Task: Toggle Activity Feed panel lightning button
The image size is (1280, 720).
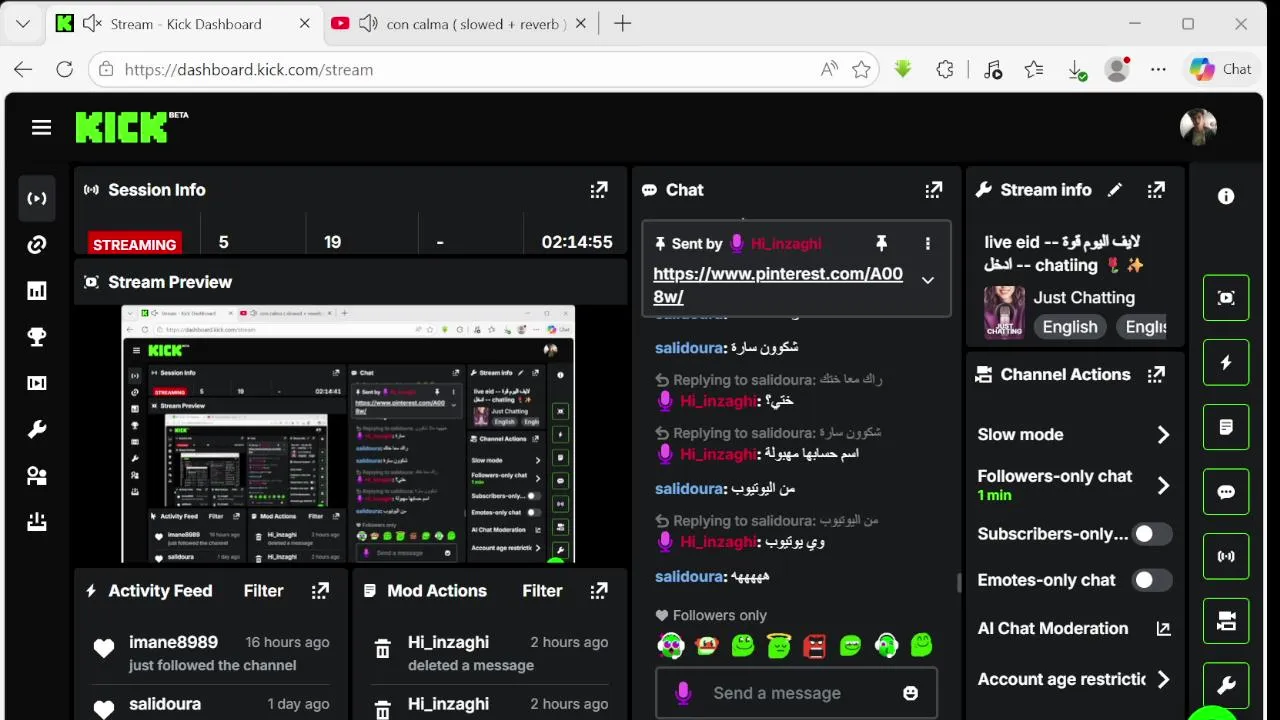Action: tap(1226, 363)
